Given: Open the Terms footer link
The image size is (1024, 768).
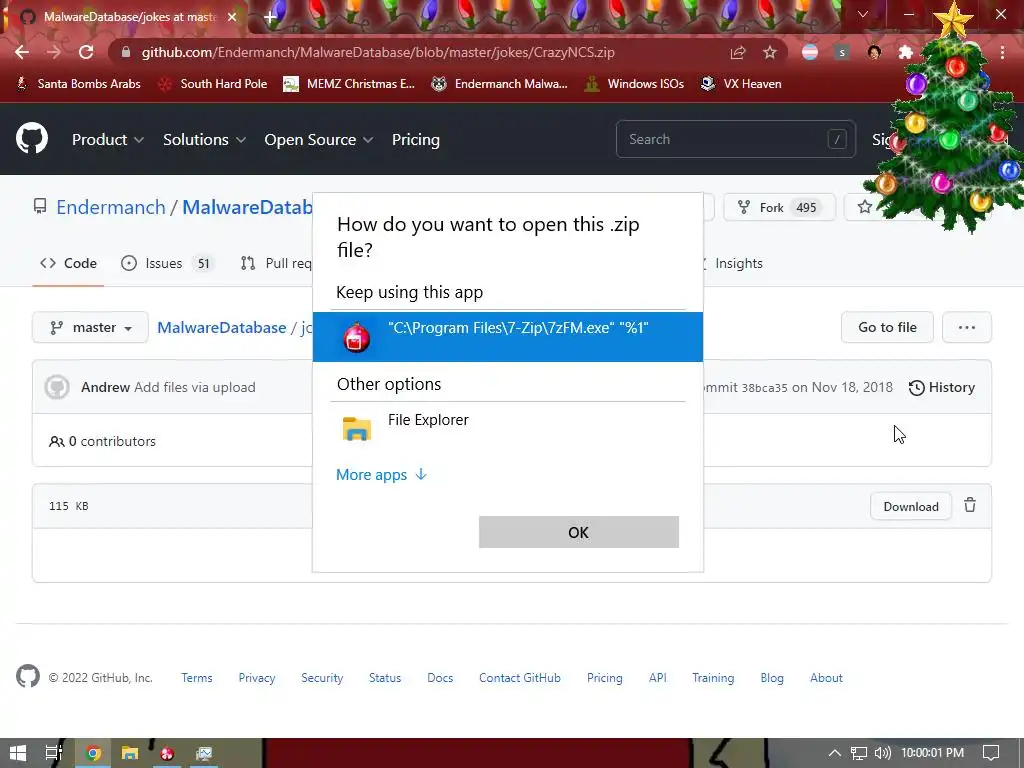Looking at the screenshot, I should pyautogui.click(x=197, y=678).
